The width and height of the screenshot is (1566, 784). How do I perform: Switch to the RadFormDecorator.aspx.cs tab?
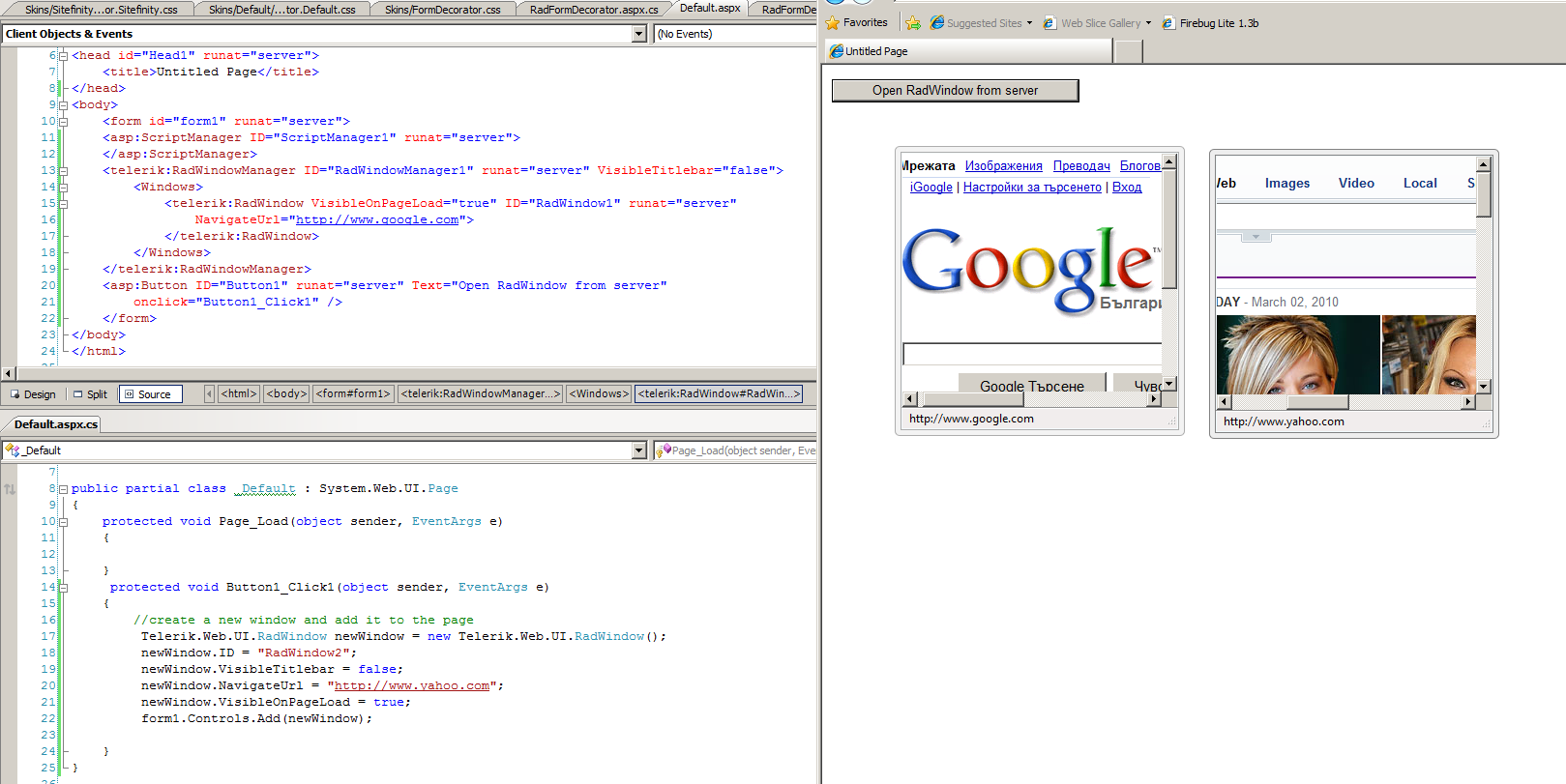coord(594,9)
